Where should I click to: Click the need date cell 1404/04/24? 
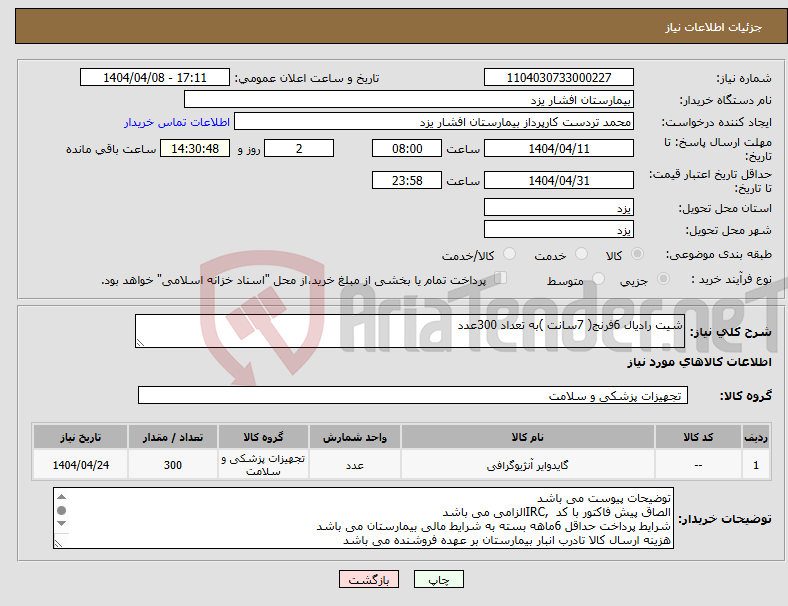(80, 465)
